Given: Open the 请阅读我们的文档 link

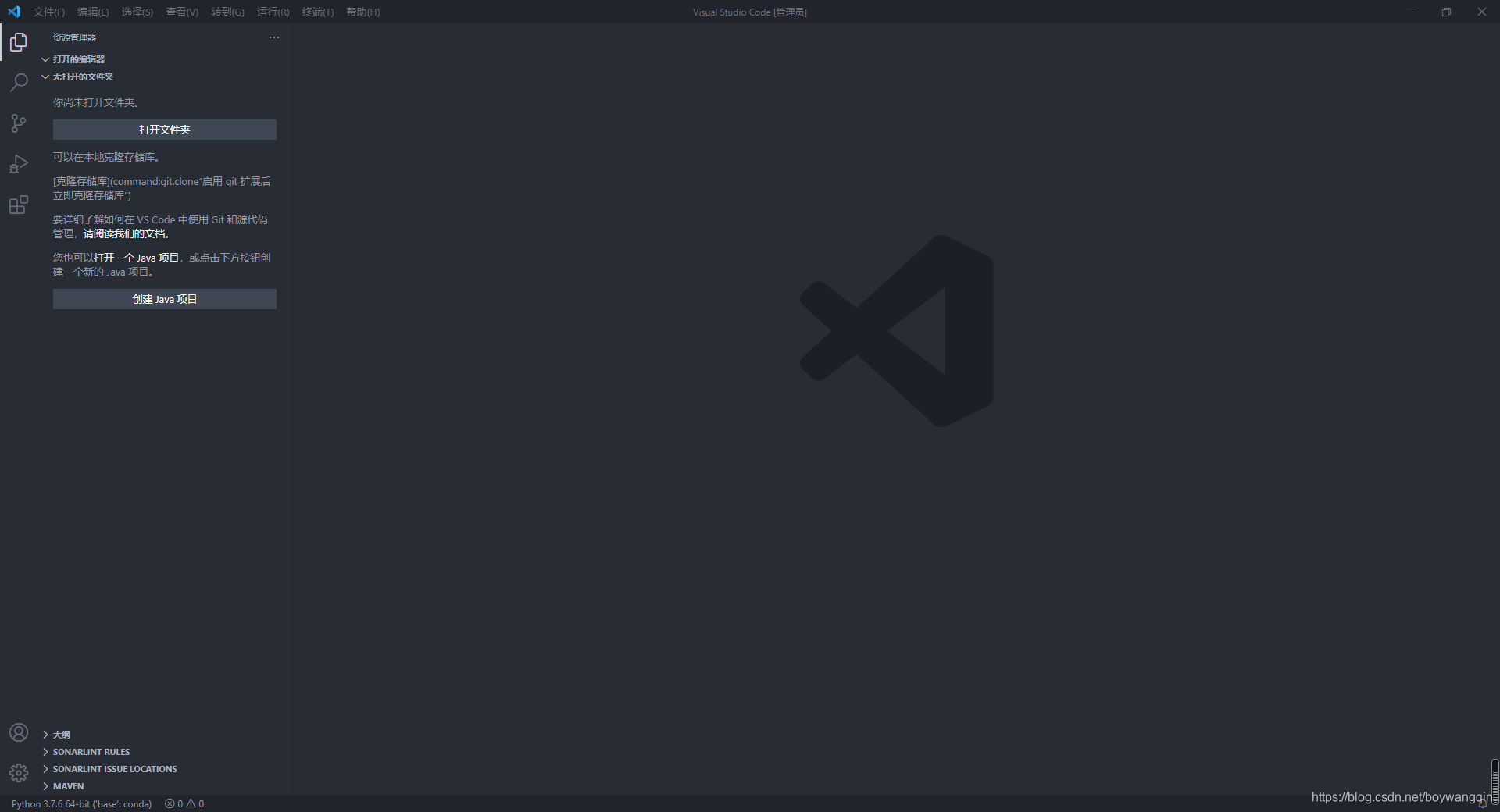Looking at the screenshot, I should coord(124,233).
